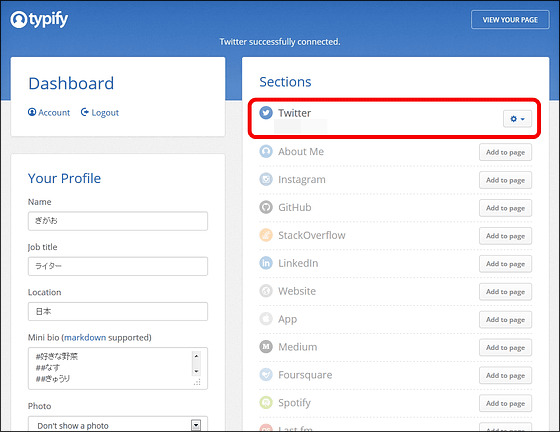The height and width of the screenshot is (432, 560).
Task: Open the Twitter section gear dropdown
Action: pos(517,119)
